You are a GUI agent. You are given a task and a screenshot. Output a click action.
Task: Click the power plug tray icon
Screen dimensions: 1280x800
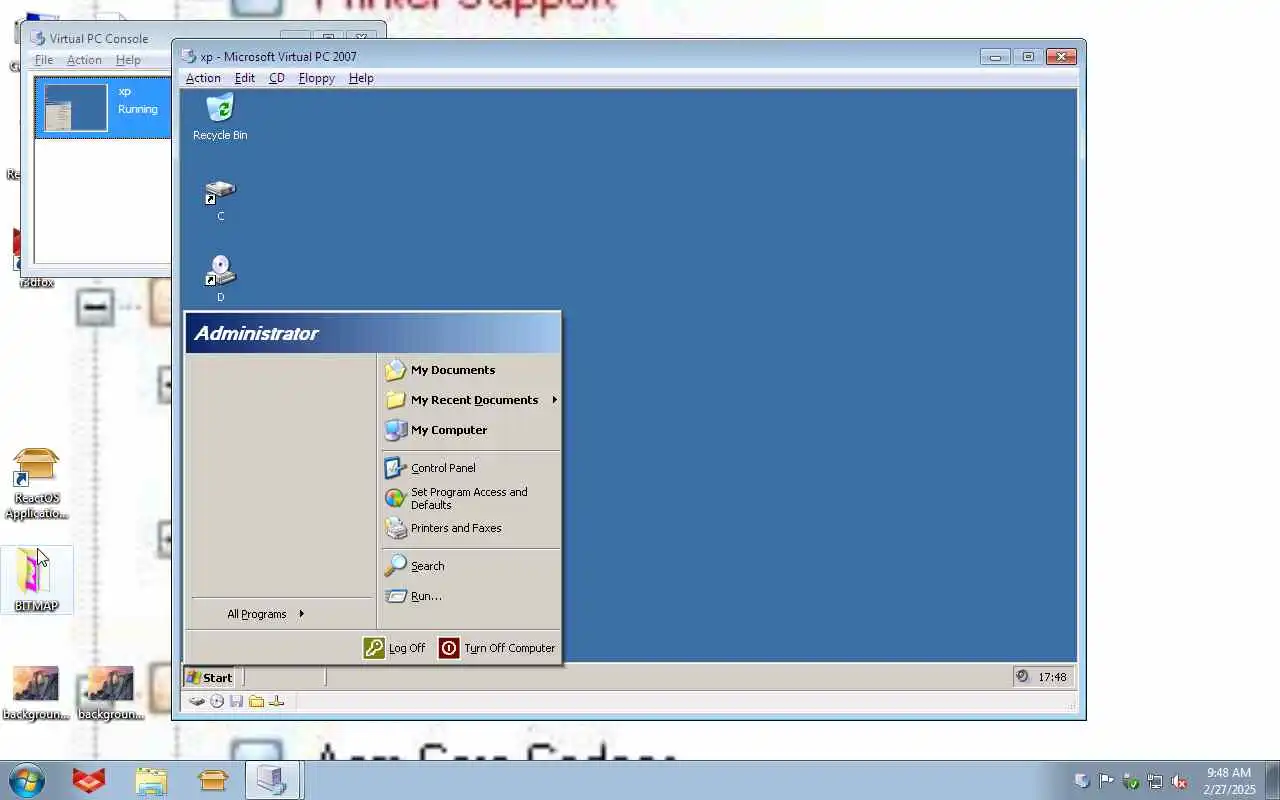pyautogui.click(x=1131, y=781)
